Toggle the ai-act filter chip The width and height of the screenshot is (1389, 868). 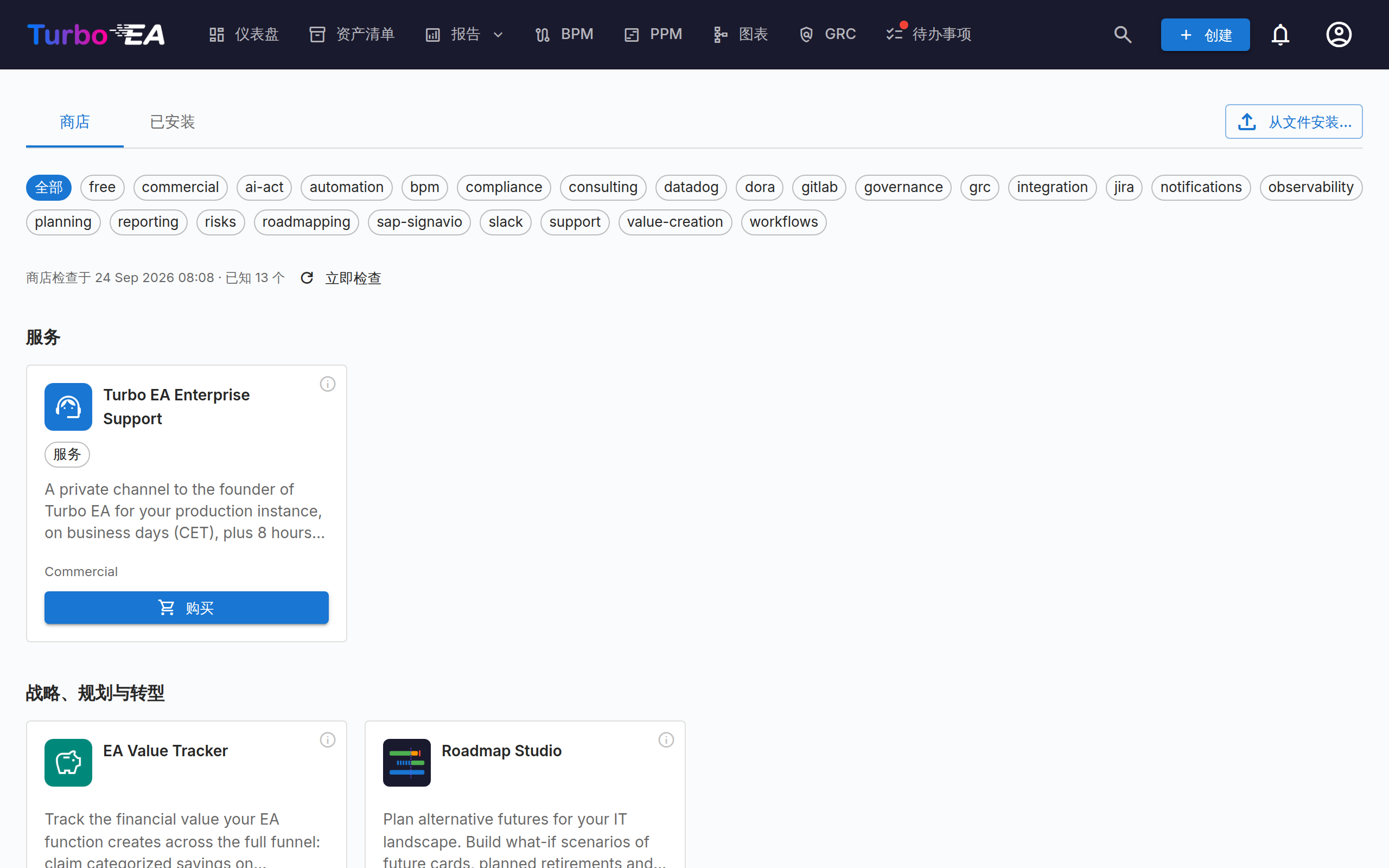tap(264, 187)
